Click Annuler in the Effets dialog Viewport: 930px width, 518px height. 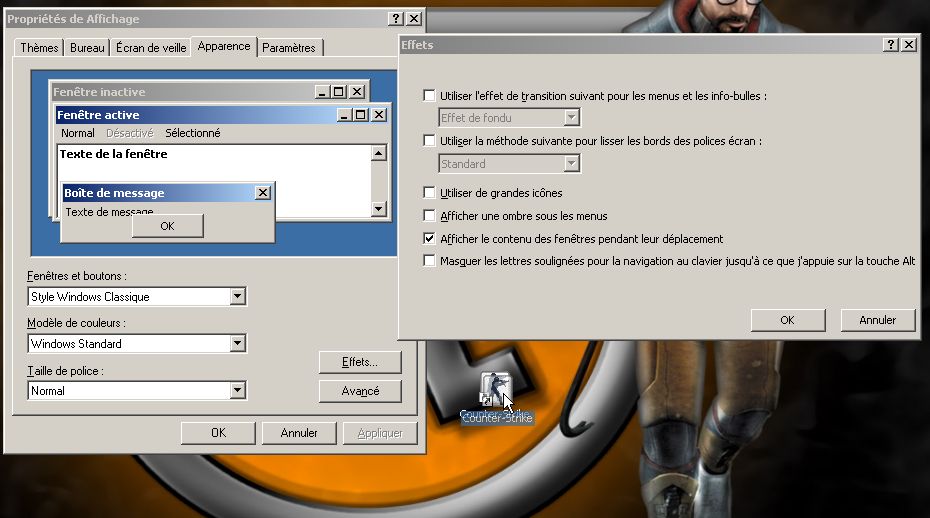click(877, 320)
